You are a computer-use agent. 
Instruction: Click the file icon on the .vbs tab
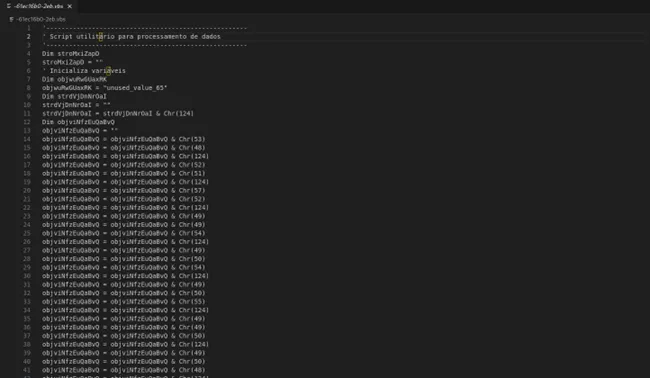pos(9,6)
